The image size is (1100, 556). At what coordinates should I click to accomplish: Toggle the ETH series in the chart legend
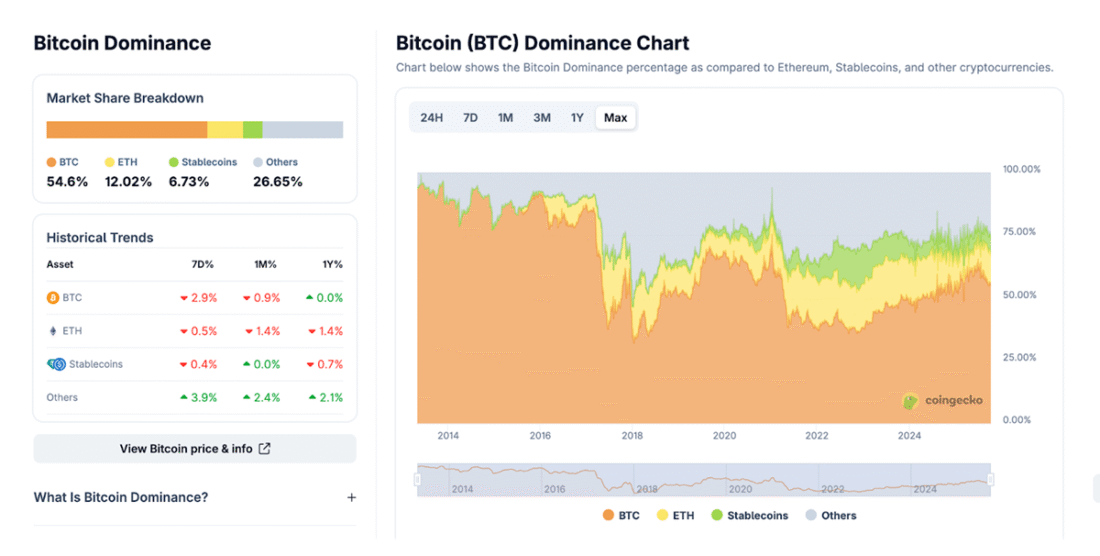pos(674,516)
